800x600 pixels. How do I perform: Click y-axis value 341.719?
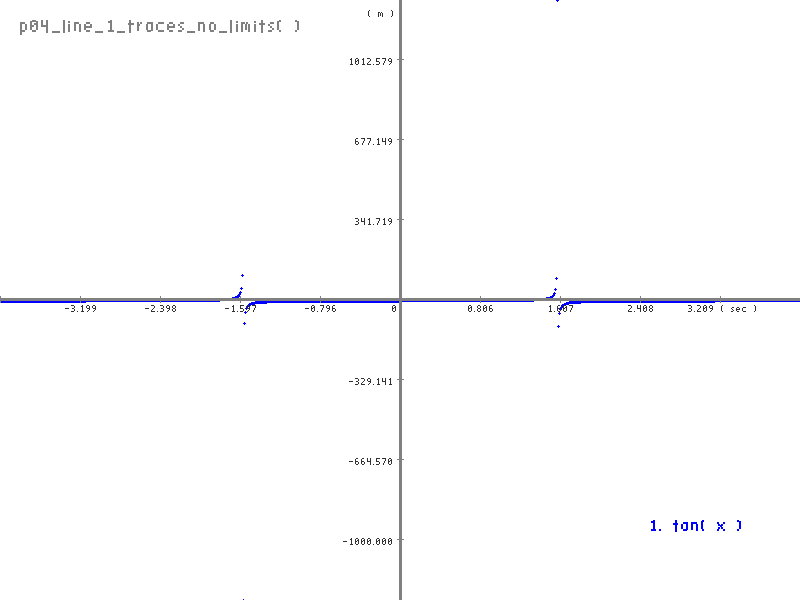(x=373, y=221)
